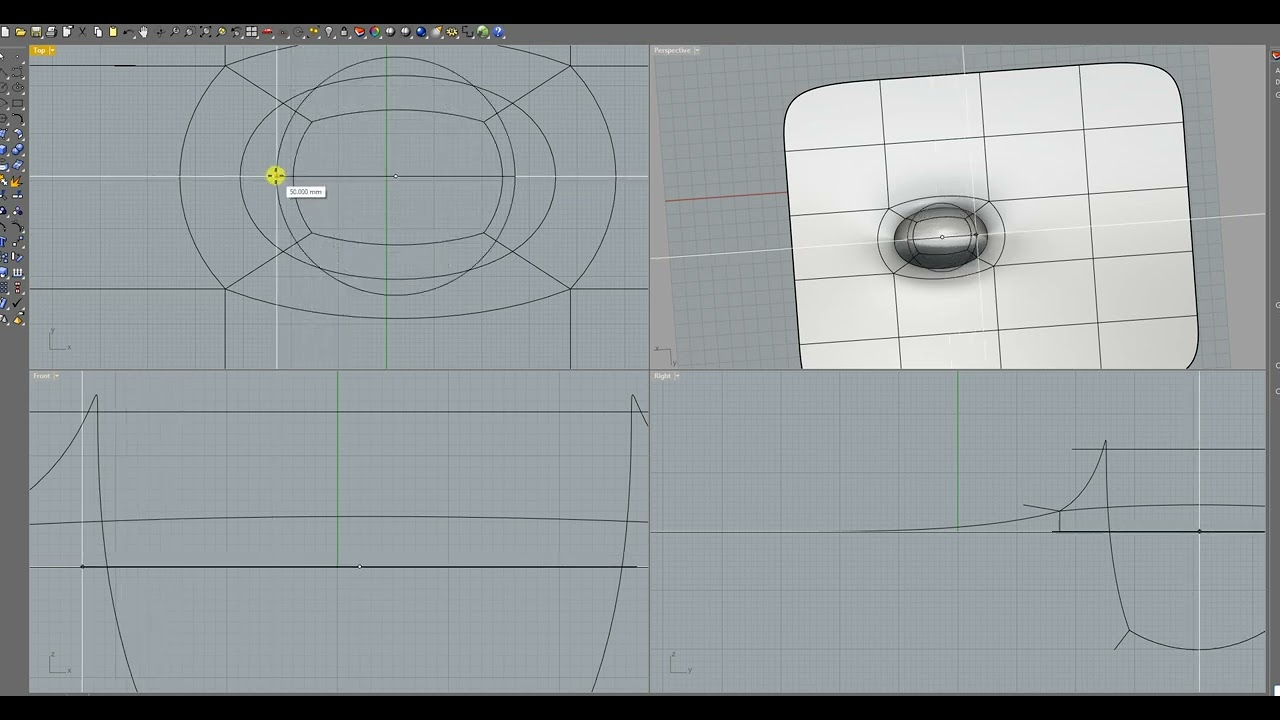The width and height of the screenshot is (1280, 720).
Task: Click the green globe icon
Action: click(x=482, y=32)
